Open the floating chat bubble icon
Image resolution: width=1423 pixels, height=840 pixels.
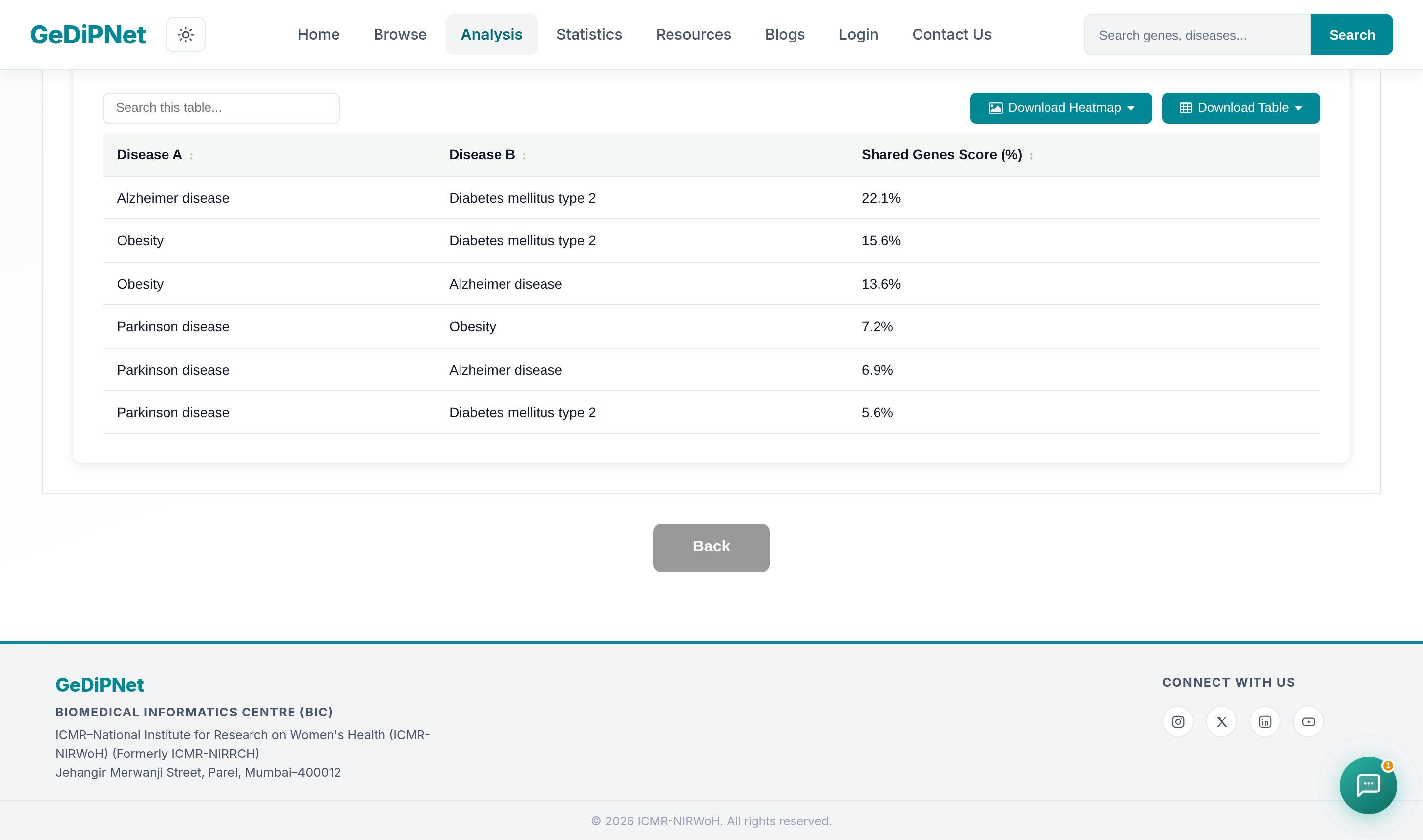[1368, 785]
